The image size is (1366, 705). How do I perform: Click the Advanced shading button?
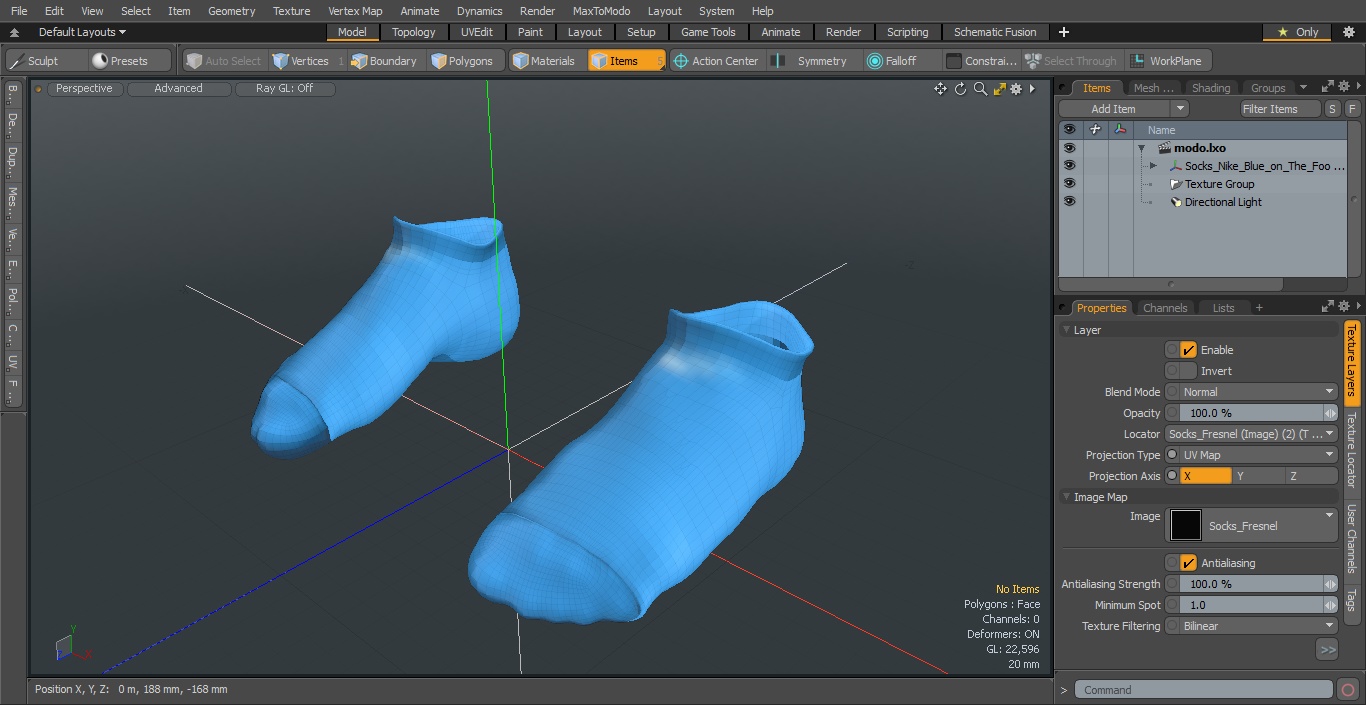(x=178, y=89)
